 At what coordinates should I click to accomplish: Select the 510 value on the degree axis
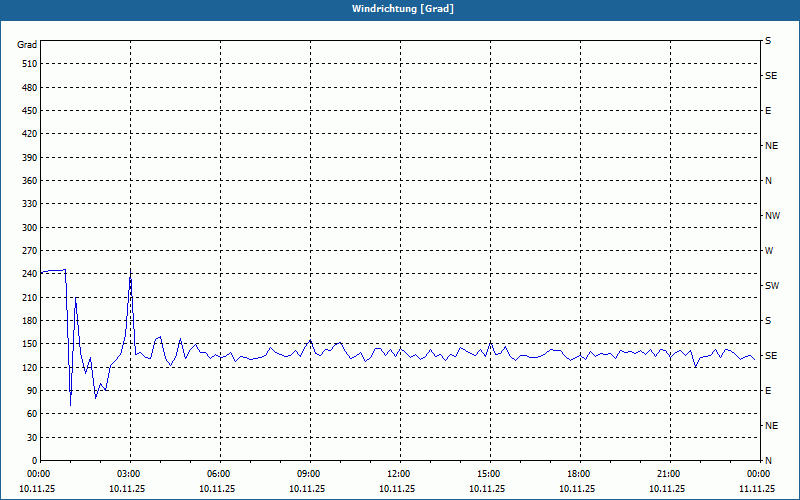(x=30, y=64)
